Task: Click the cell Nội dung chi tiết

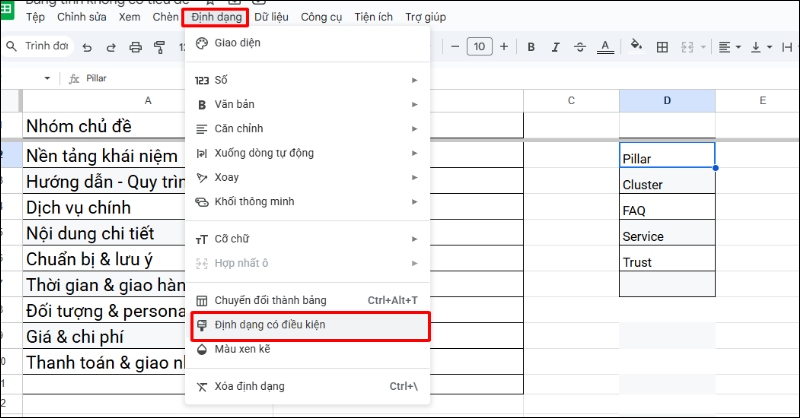Action: point(104,233)
